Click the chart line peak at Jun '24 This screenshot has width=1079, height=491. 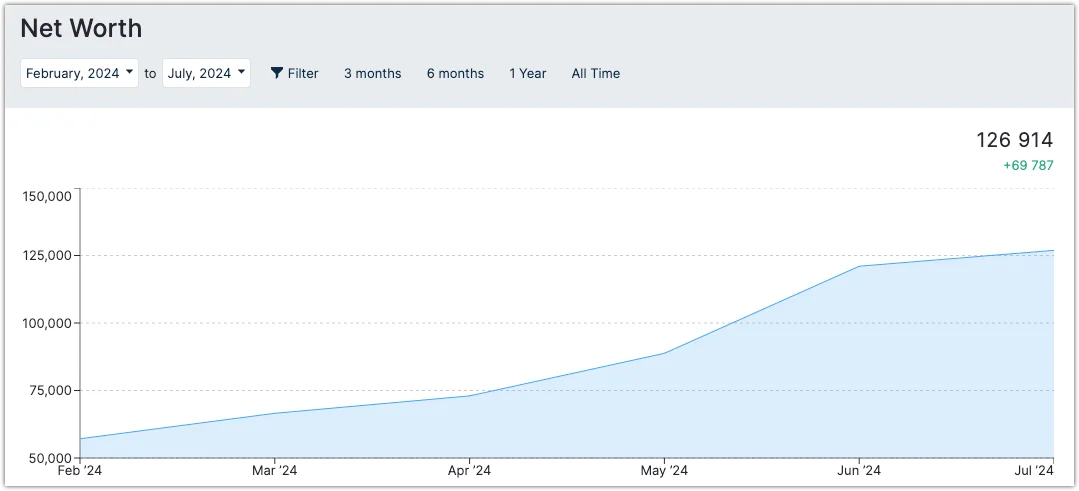coord(859,266)
